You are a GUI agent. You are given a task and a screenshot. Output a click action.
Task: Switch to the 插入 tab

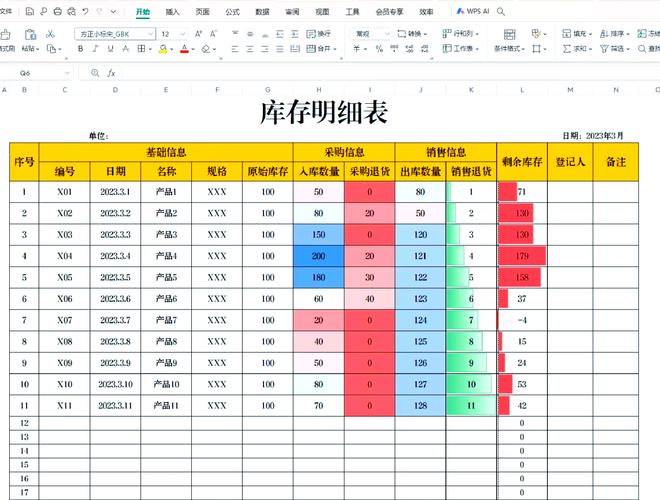pyautogui.click(x=173, y=12)
